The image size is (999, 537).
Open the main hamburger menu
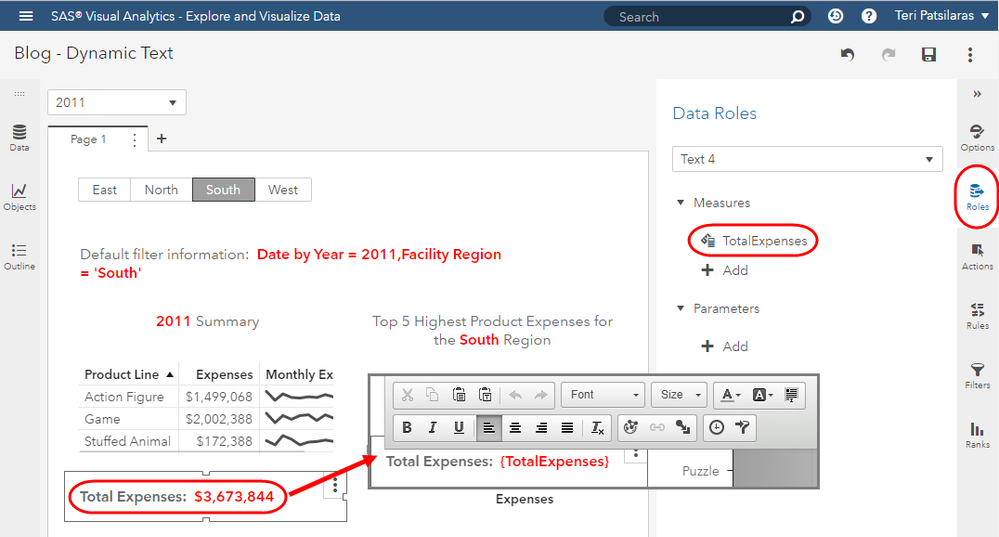pyautogui.click(x=26, y=16)
